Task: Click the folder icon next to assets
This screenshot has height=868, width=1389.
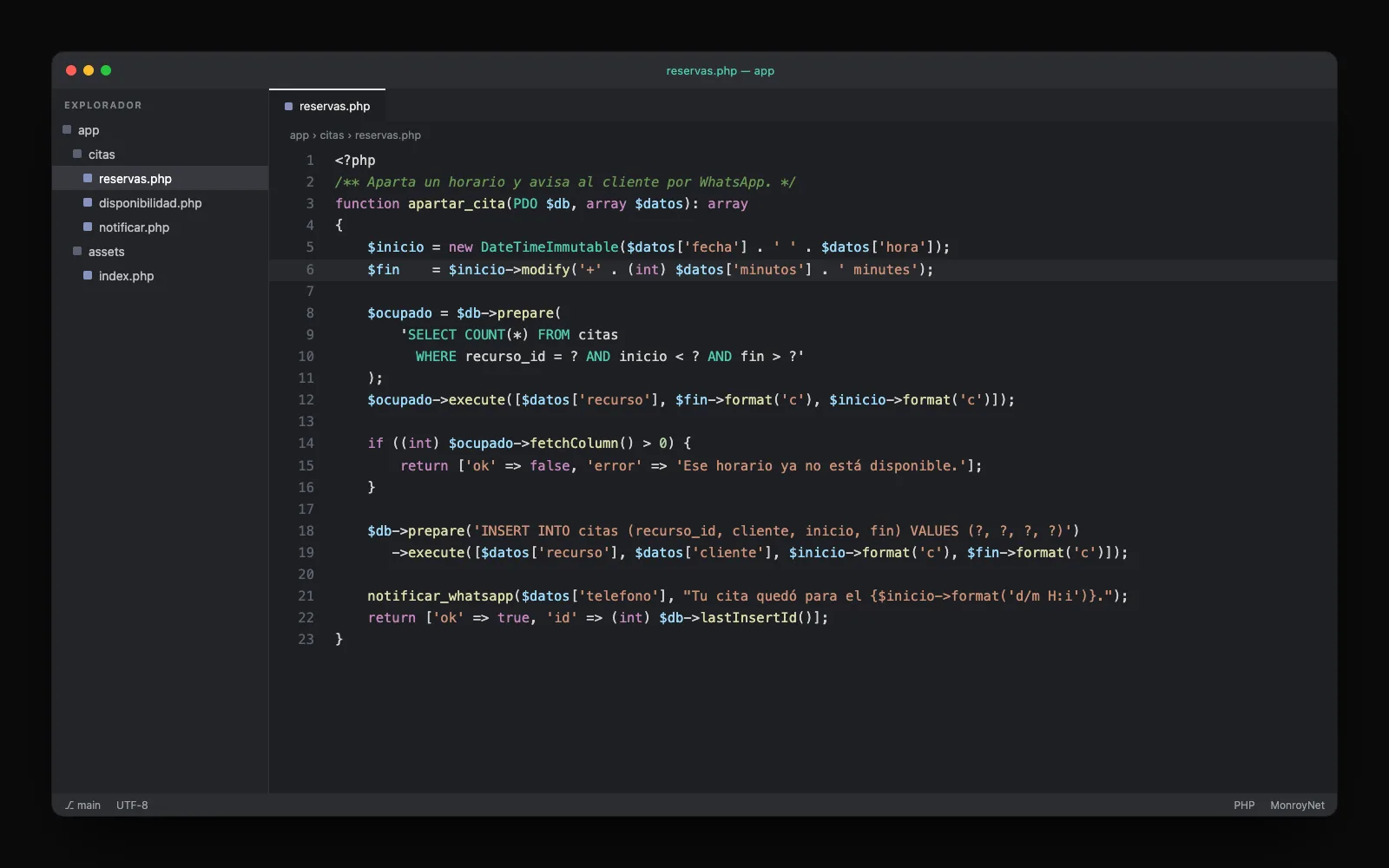Action: pyautogui.click(x=77, y=251)
